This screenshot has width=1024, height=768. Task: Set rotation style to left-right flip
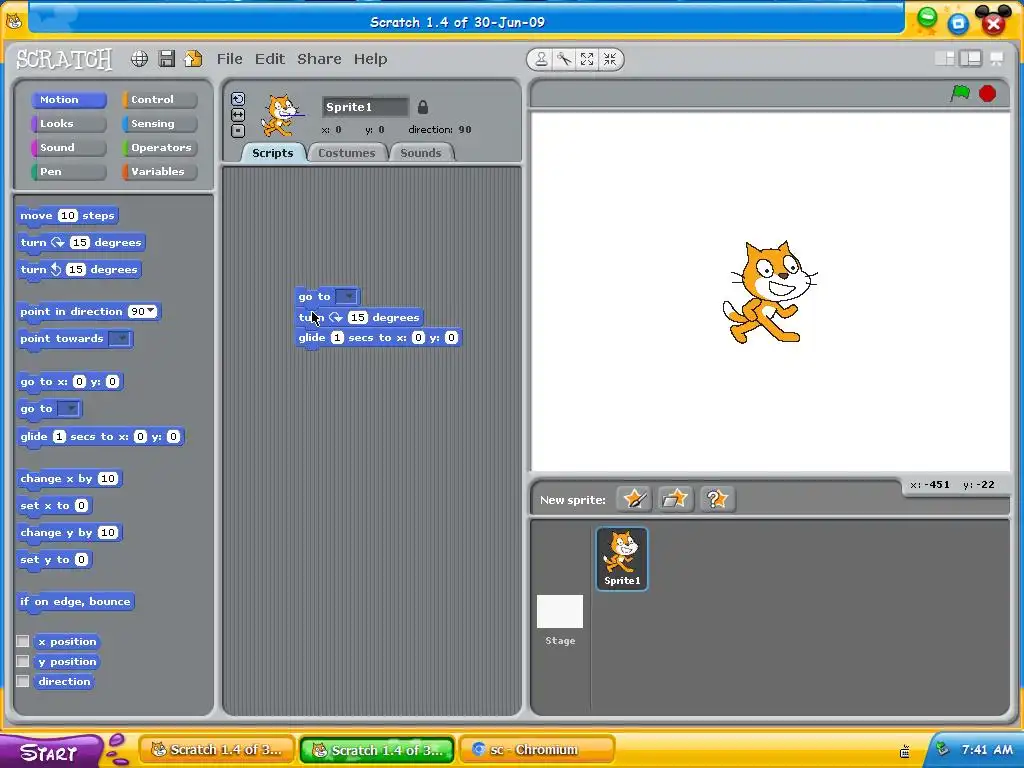point(238,114)
